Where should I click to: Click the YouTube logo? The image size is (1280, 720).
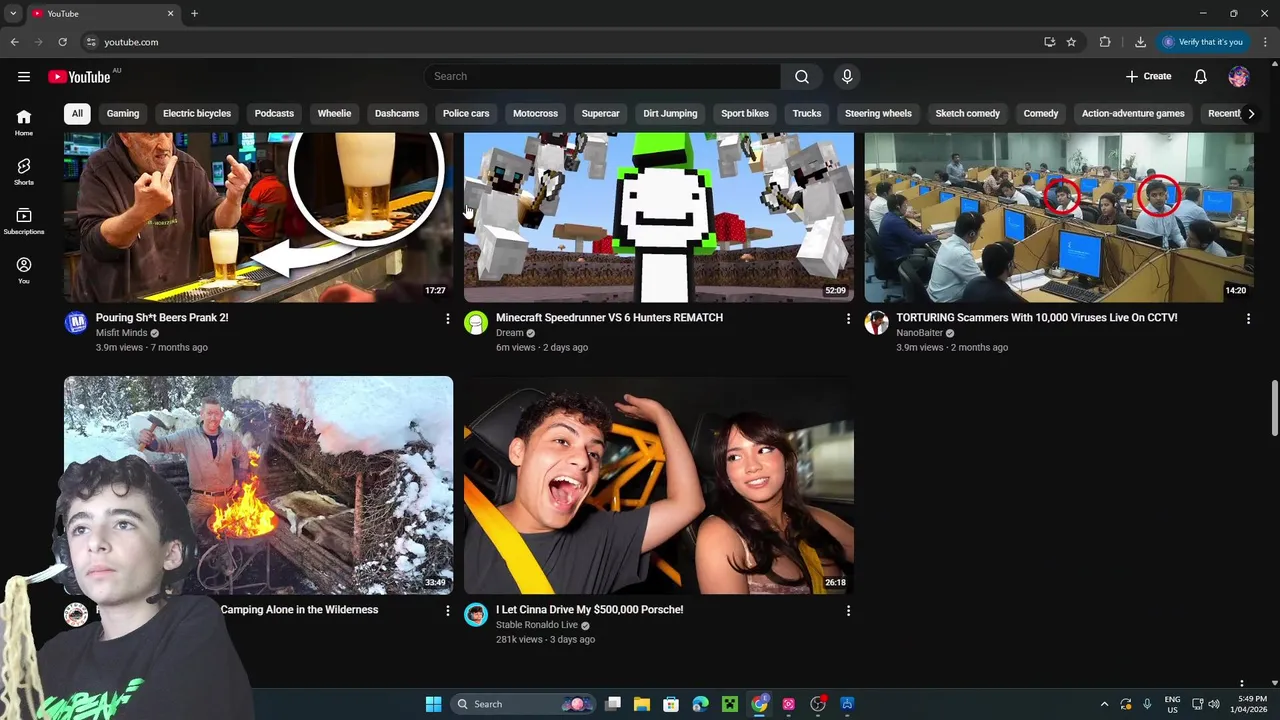[80, 77]
